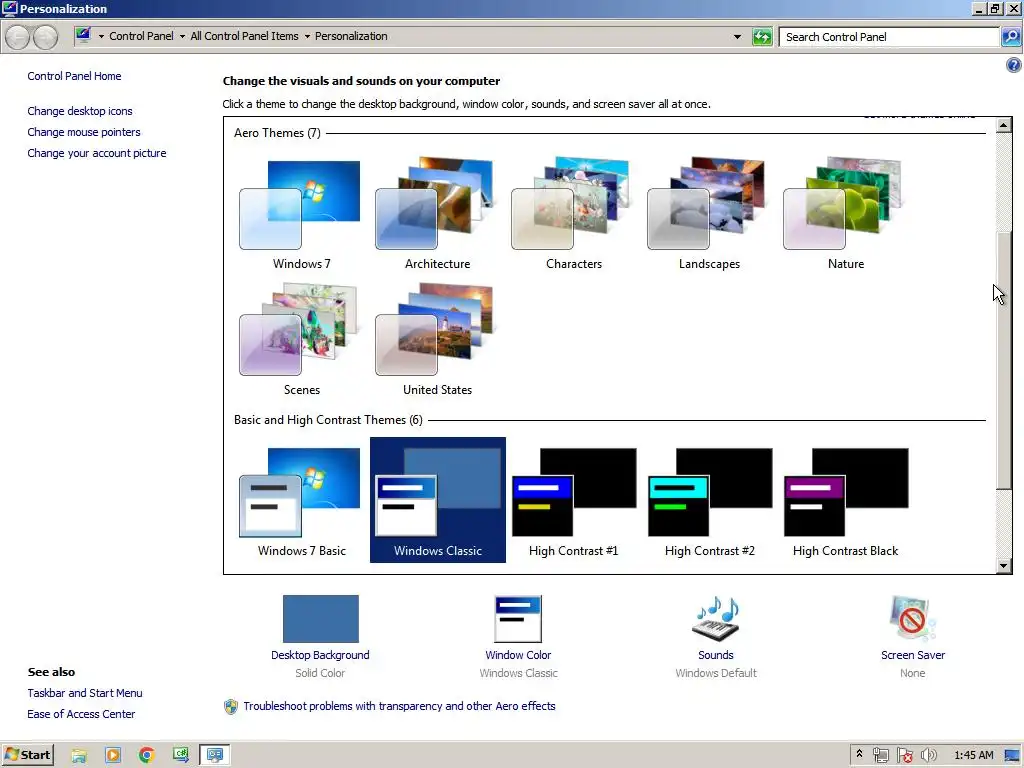
Task: Select the Landscapes theme
Action: [709, 214]
